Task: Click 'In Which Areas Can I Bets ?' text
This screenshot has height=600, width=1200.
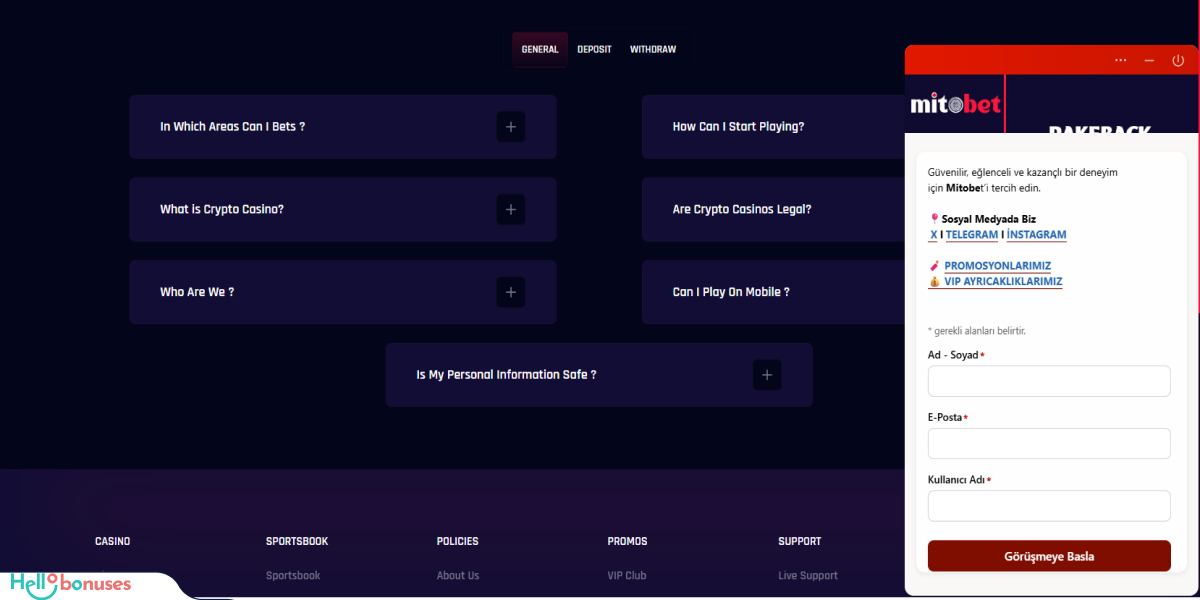Action: (233, 127)
